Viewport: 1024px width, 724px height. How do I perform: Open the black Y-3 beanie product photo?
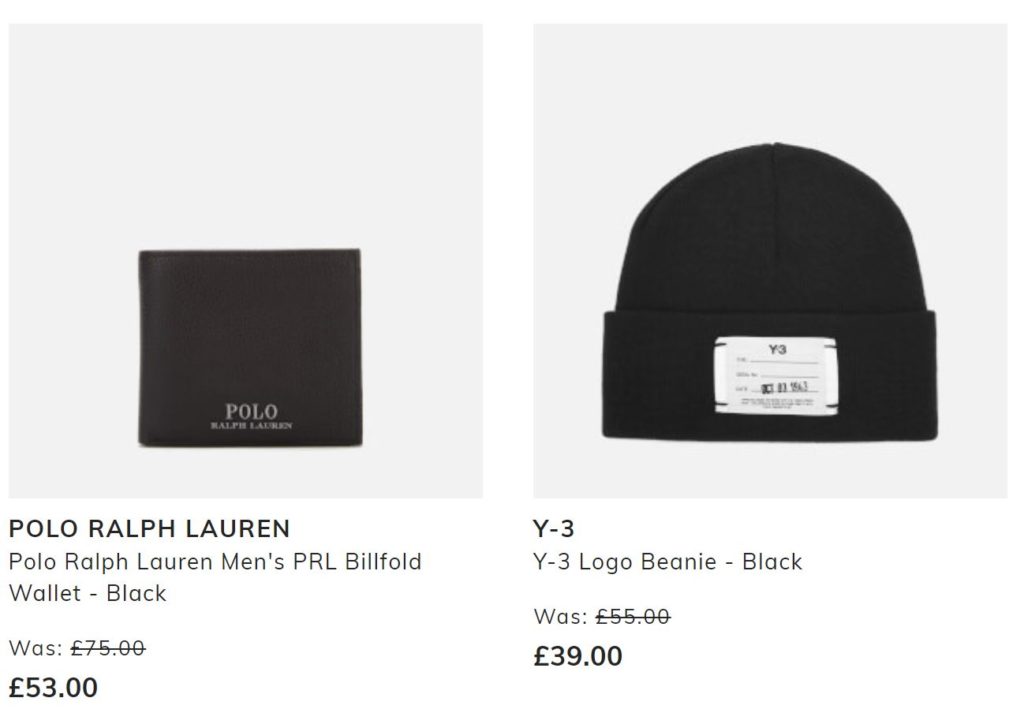pos(770,261)
